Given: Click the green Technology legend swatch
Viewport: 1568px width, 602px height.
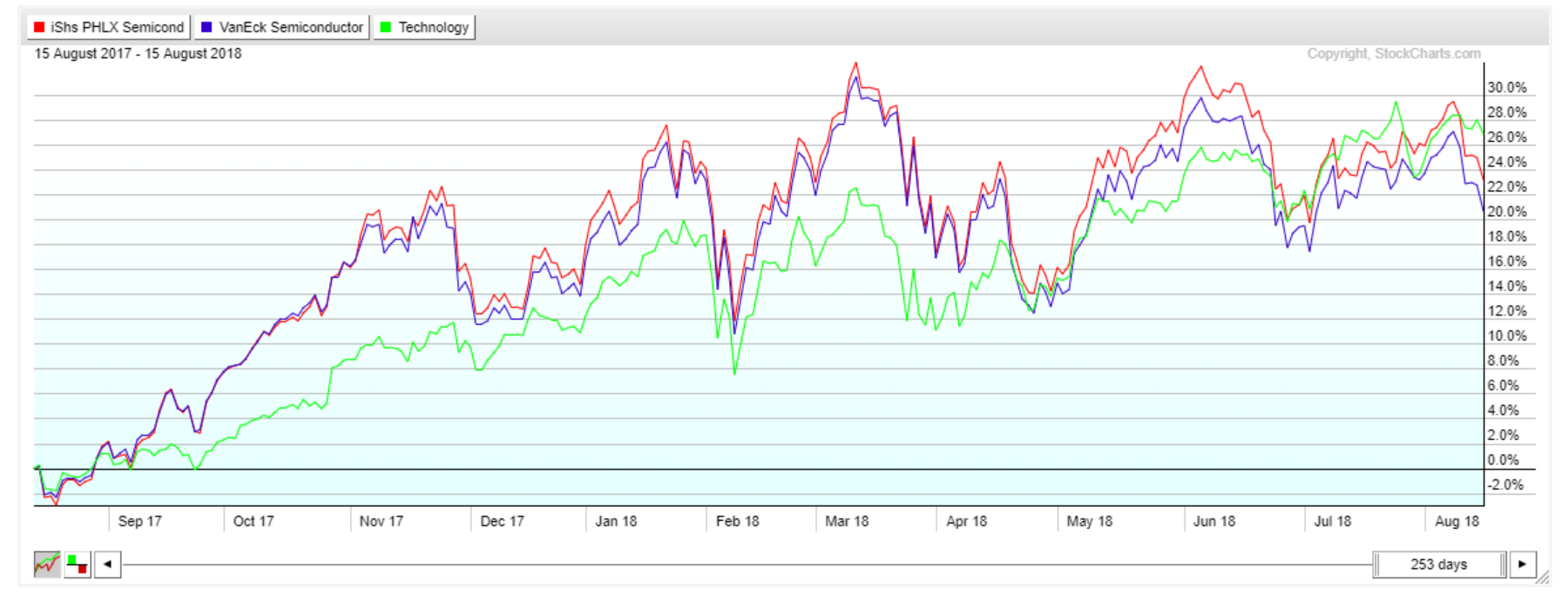Looking at the screenshot, I should (x=386, y=27).
